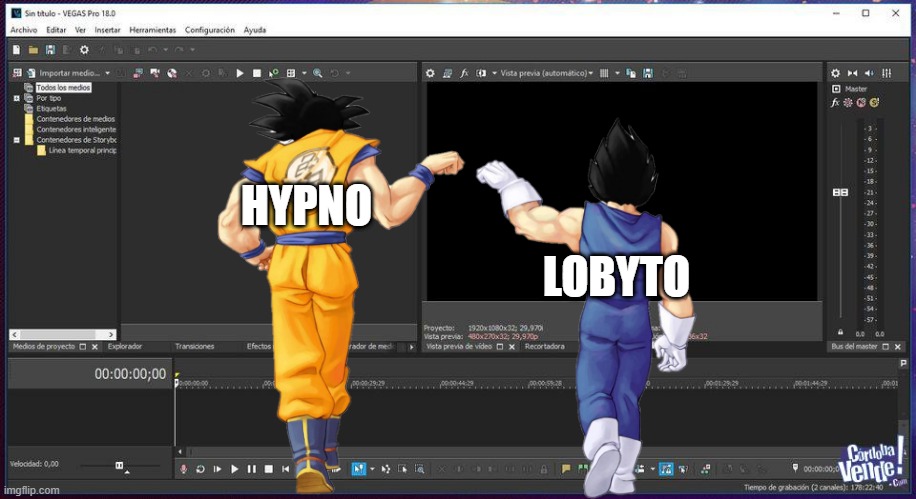Open the Herramientas menu

pyautogui.click(x=152, y=30)
